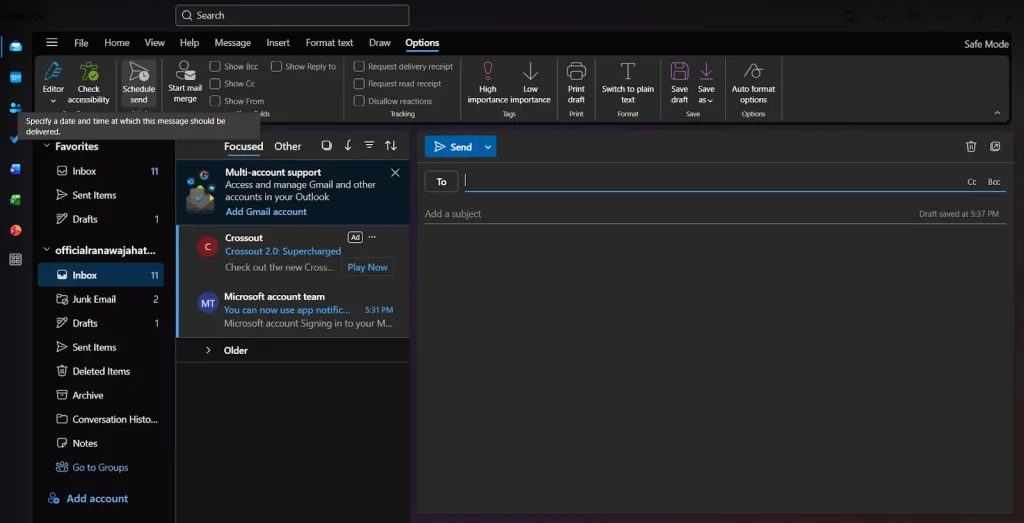The image size is (1024, 523).
Task: Switch to Home tab
Action: coord(117,42)
